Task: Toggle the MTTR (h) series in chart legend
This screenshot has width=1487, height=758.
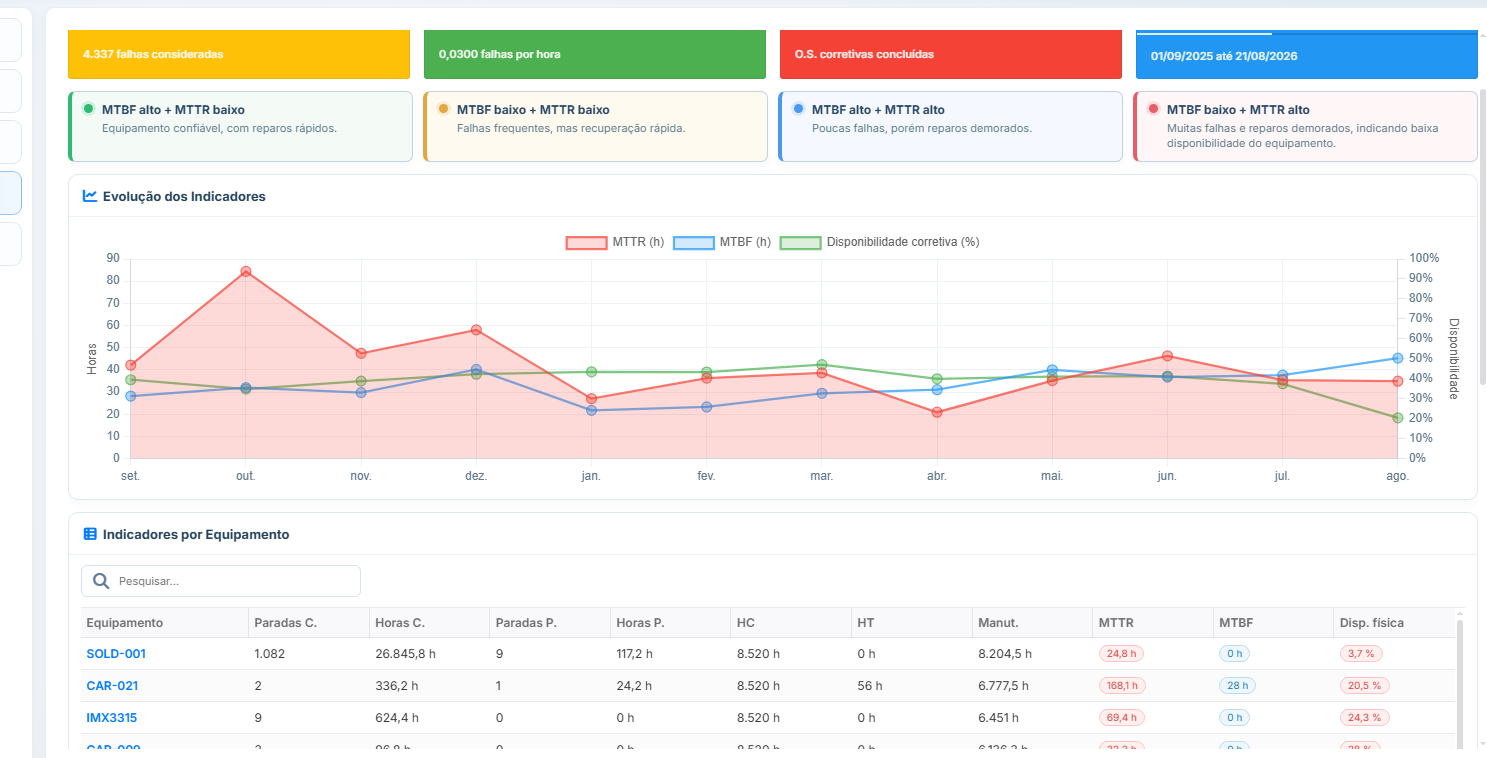Action: click(x=615, y=243)
